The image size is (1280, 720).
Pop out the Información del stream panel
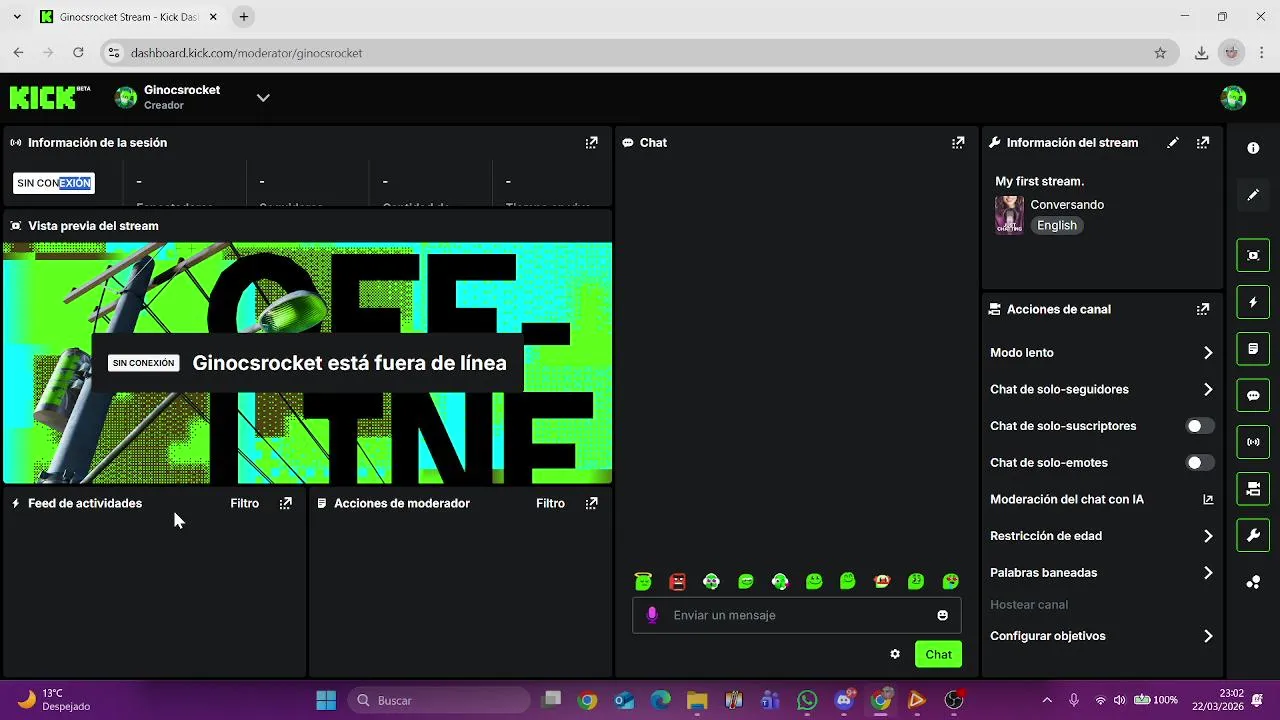pyautogui.click(x=1203, y=143)
